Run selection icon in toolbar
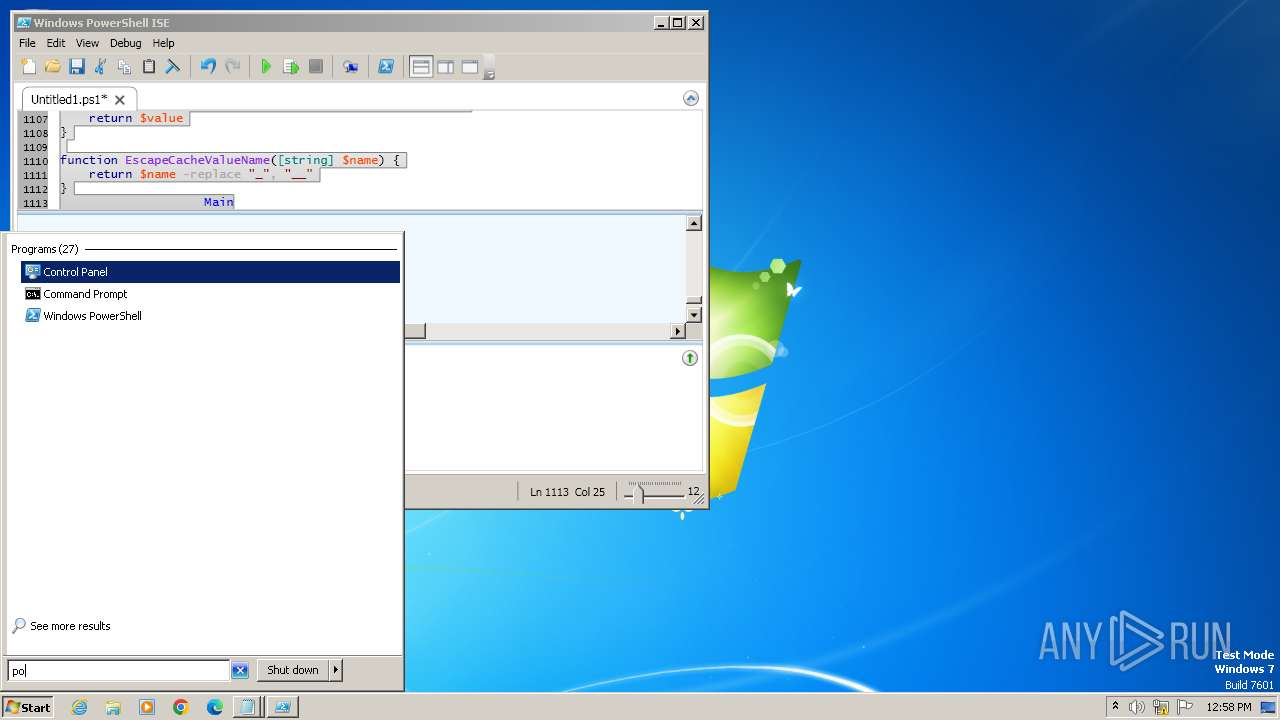 [x=291, y=67]
